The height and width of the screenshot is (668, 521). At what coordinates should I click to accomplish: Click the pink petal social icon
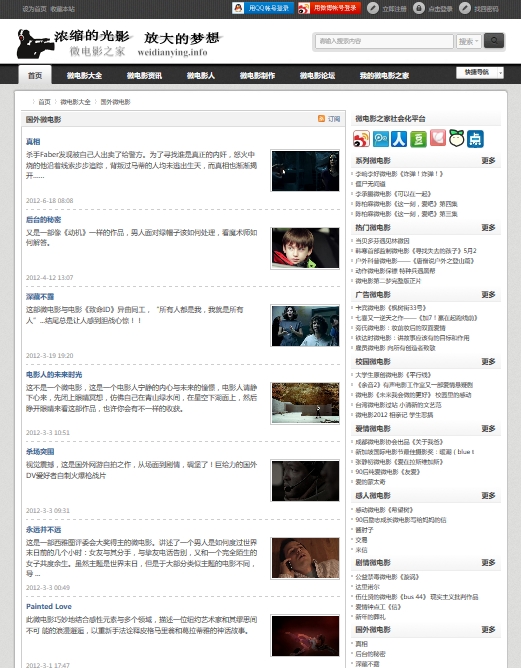pyautogui.click(x=438, y=138)
